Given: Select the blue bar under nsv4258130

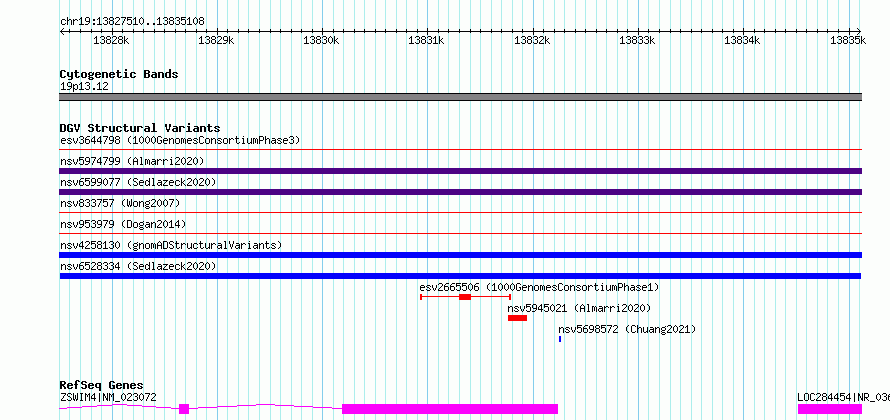Looking at the screenshot, I should (460, 255).
